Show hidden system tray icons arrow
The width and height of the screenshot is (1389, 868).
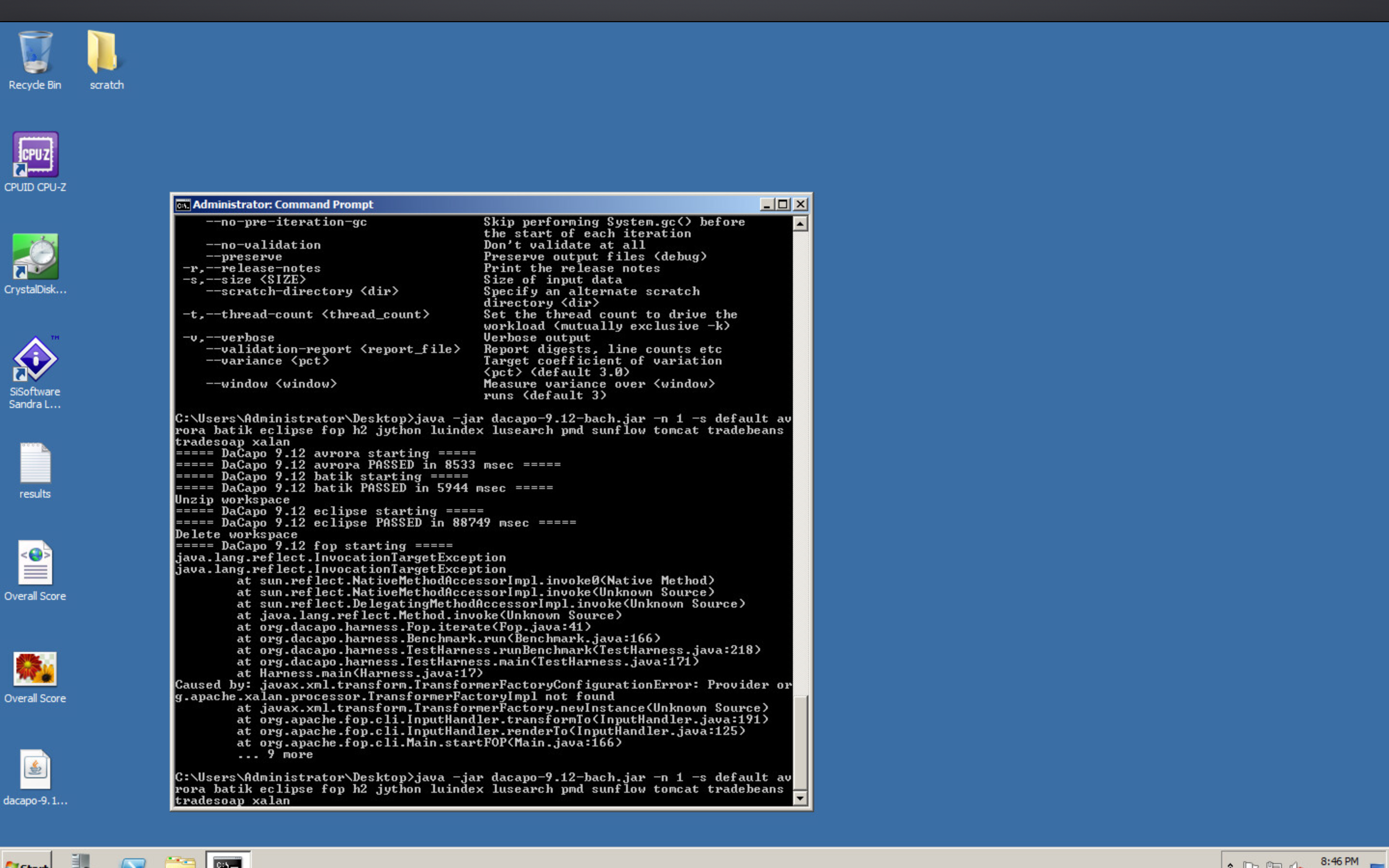pos(1230,864)
